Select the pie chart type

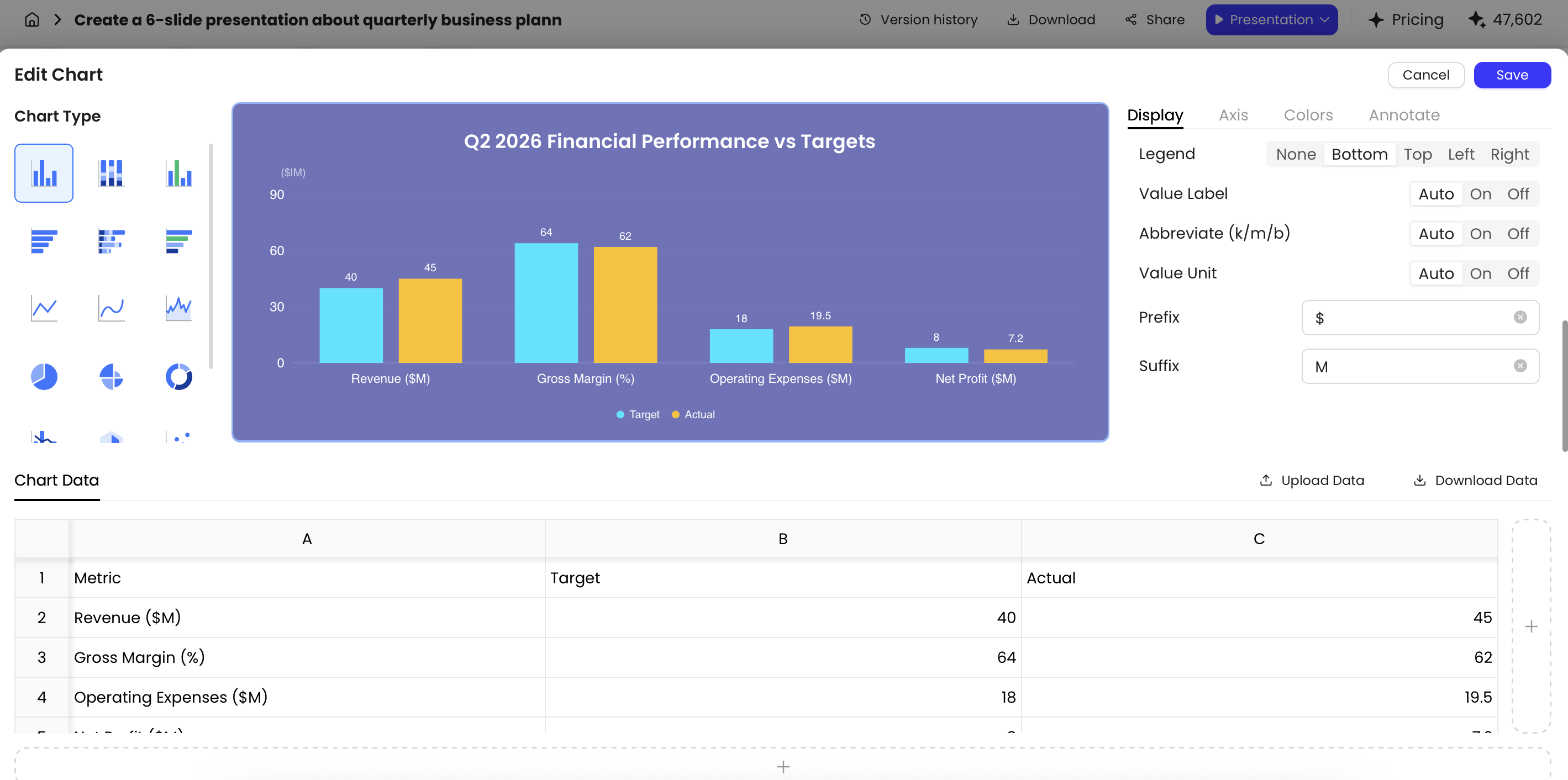click(44, 377)
